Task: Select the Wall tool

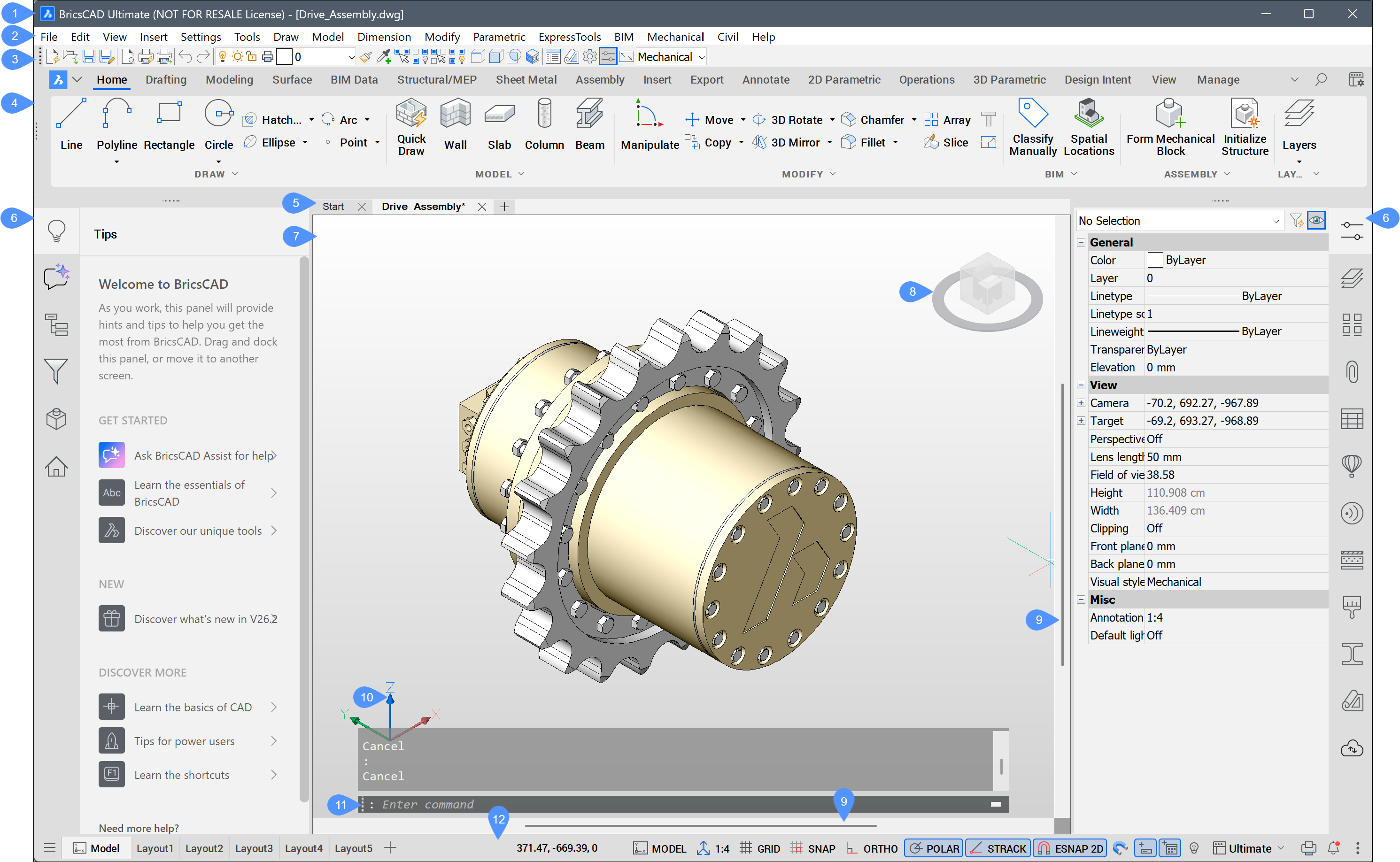Action: (455, 124)
